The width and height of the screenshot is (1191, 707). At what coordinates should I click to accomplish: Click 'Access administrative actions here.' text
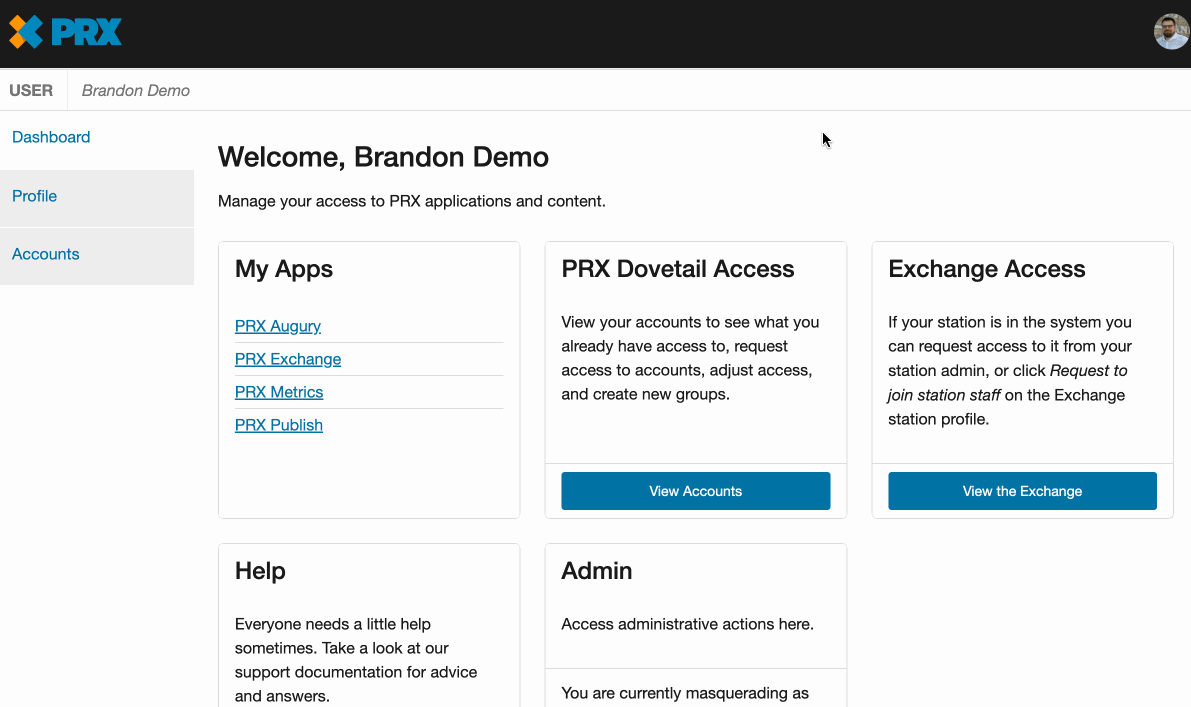(687, 624)
